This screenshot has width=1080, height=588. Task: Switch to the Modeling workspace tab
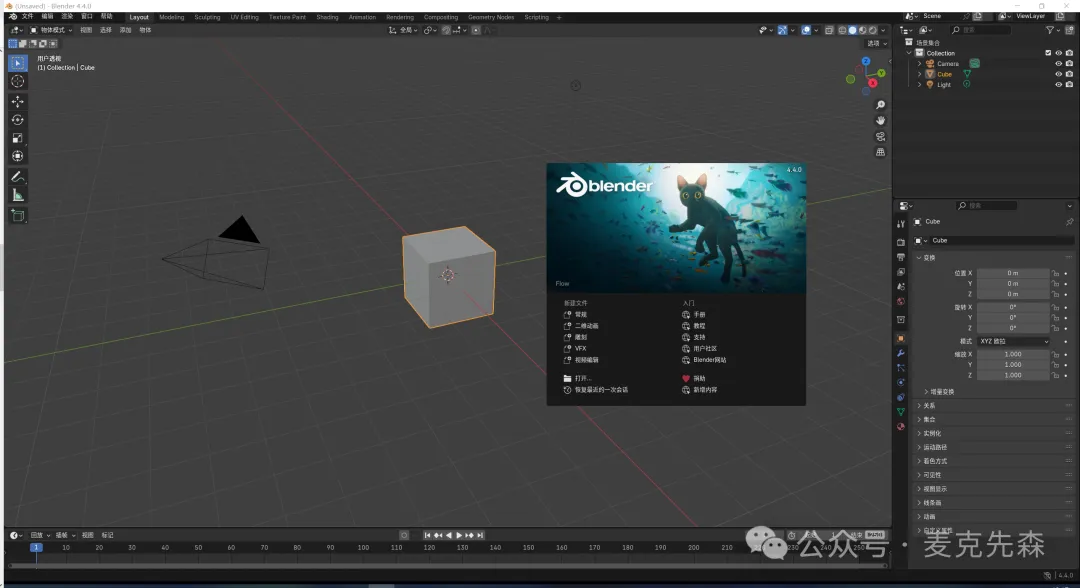coord(172,17)
